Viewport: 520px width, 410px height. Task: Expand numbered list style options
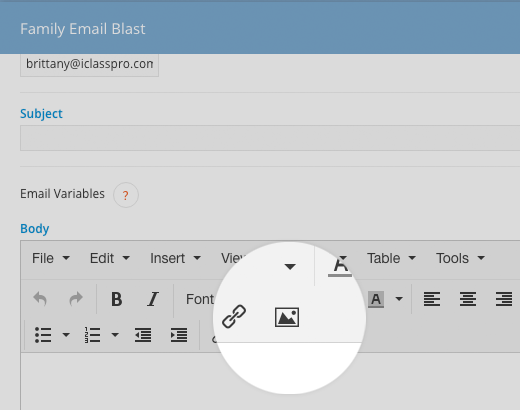[115, 335]
